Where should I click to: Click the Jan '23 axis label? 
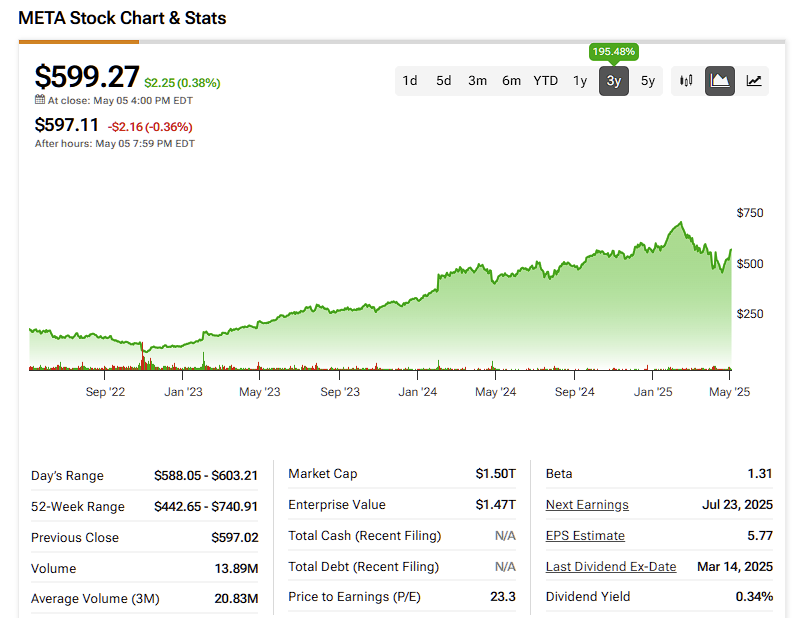(183, 392)
